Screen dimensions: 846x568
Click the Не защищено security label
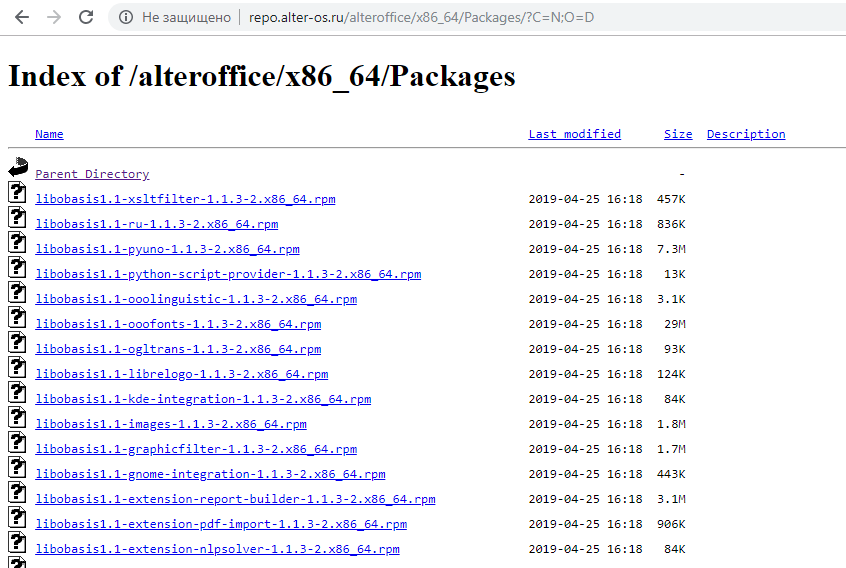[186, 17]
